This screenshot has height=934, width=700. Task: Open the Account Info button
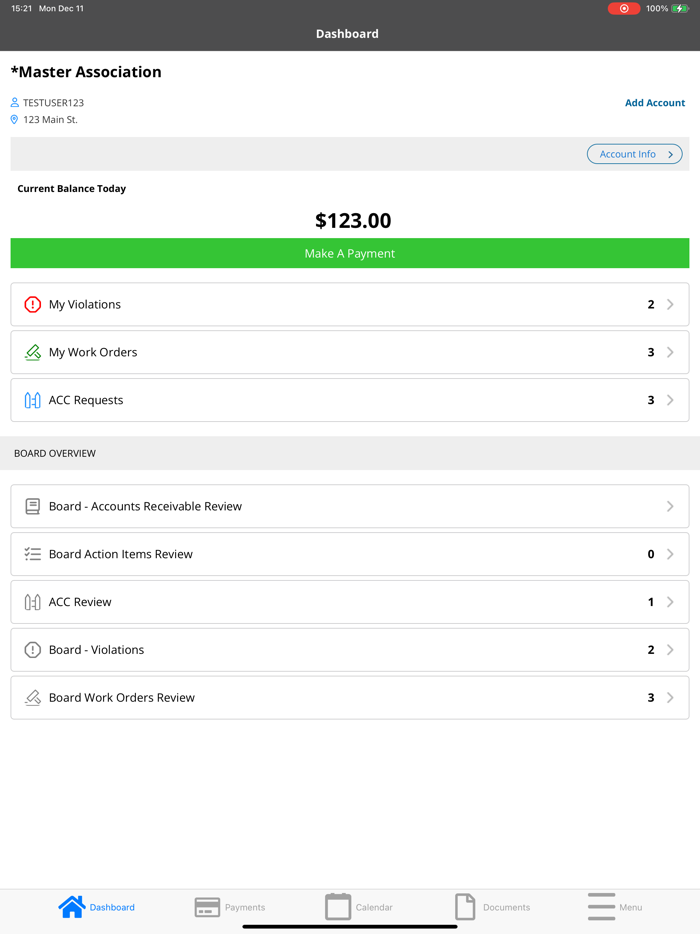635,154
